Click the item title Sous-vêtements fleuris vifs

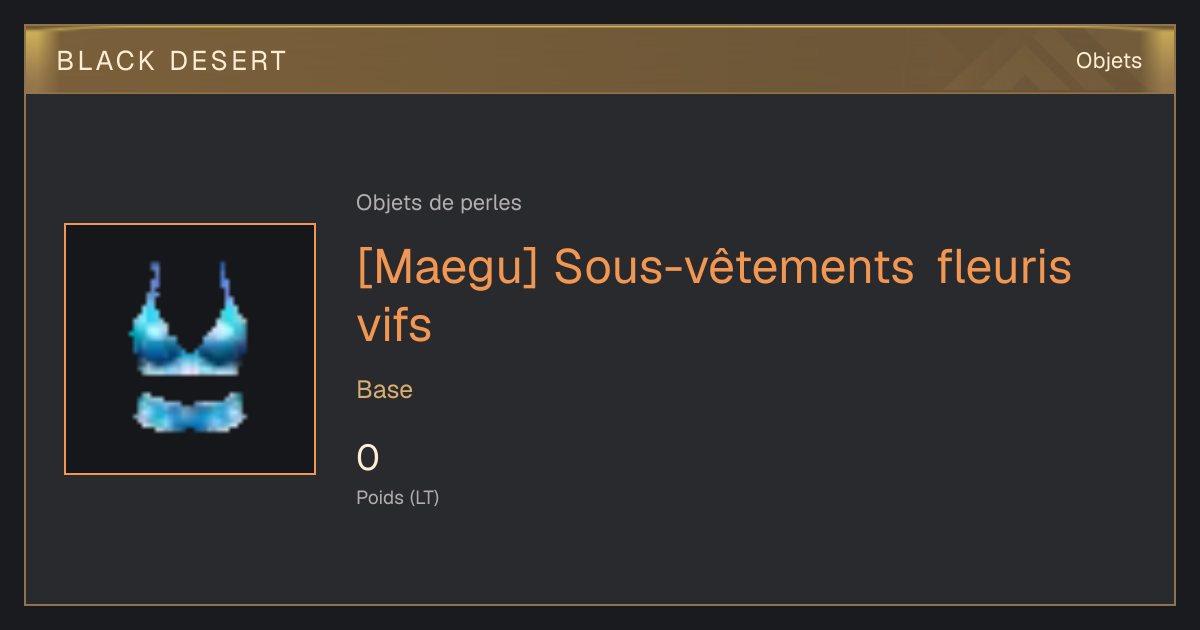(x=714, y=296)
